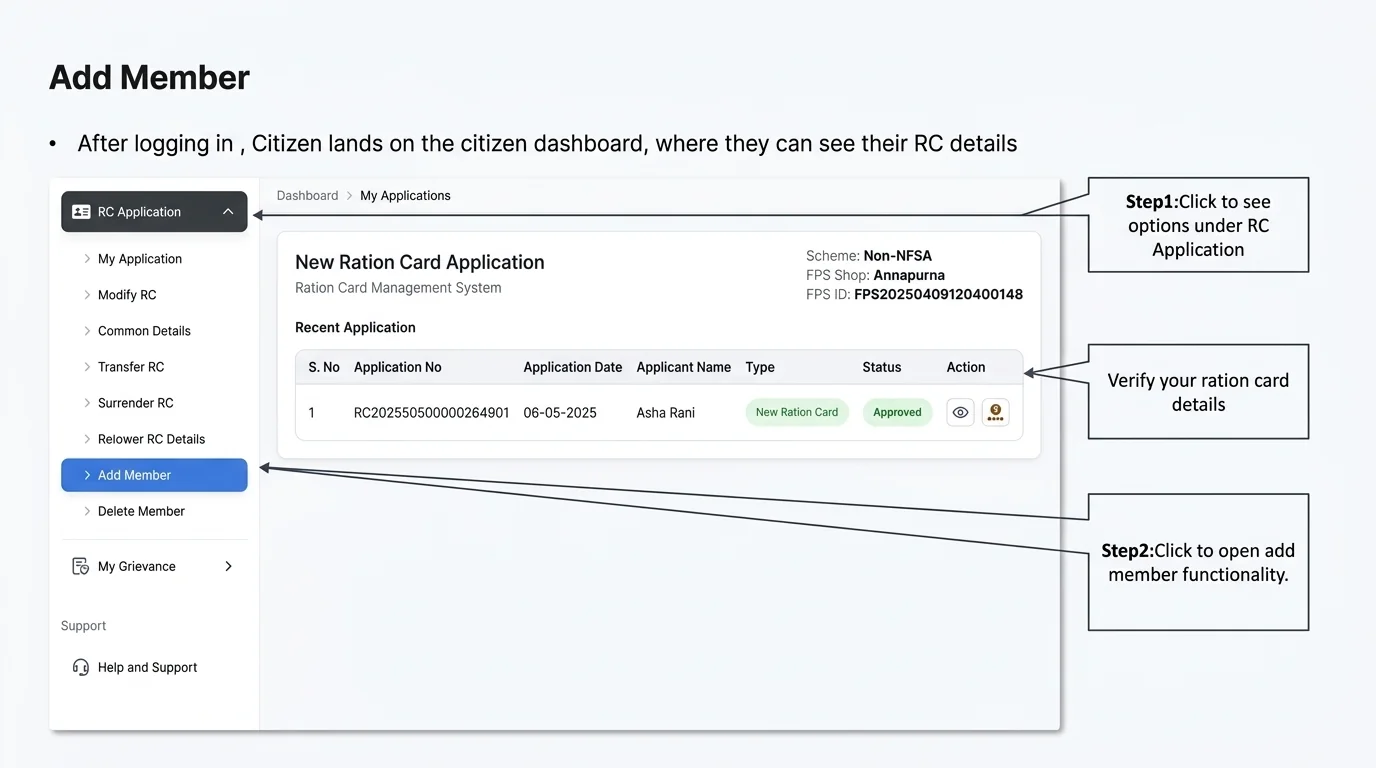Click the Support section label
The height and width of the screenshot is (768, 1376).
[x=83, y=625]
